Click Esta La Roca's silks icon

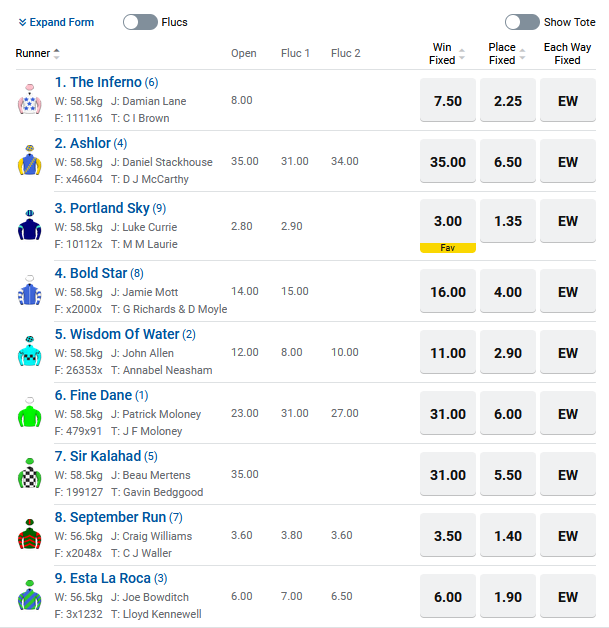tap(28, 596)
